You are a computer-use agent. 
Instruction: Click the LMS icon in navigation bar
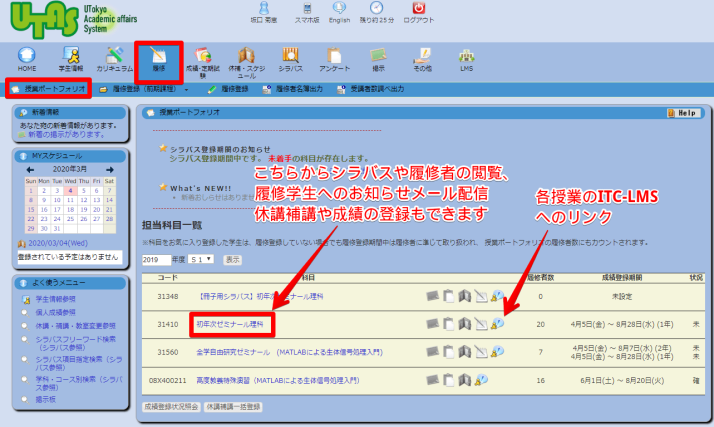tap(466, 58)
